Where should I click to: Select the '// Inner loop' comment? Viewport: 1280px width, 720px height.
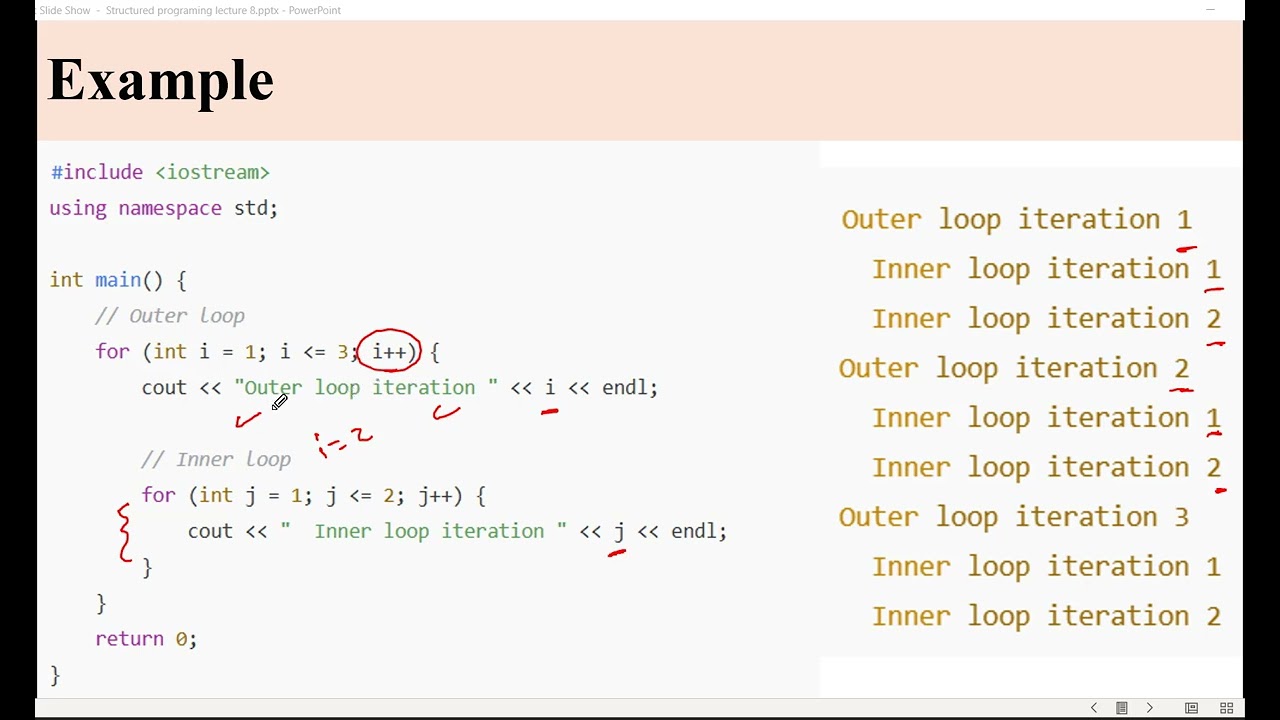216,459
